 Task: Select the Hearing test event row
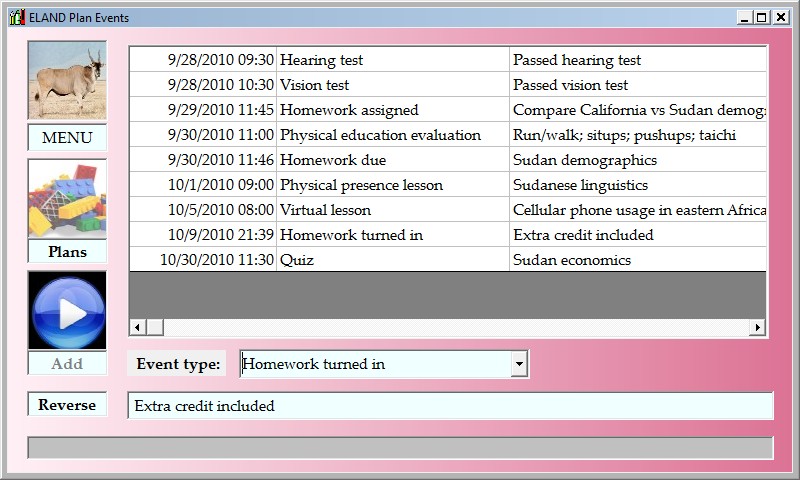point(391,60)
